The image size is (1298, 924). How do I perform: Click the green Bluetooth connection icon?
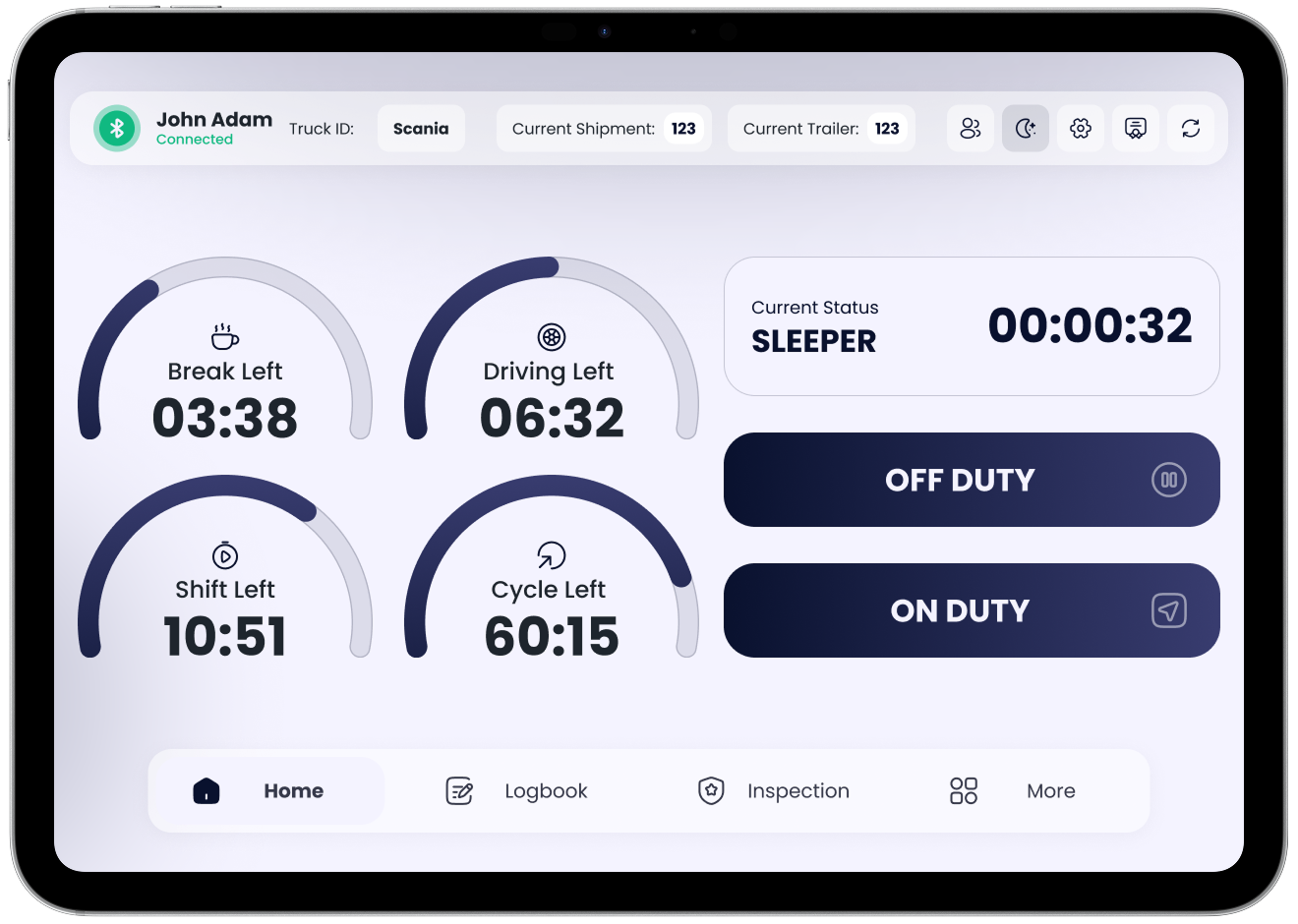coord(117,128)
